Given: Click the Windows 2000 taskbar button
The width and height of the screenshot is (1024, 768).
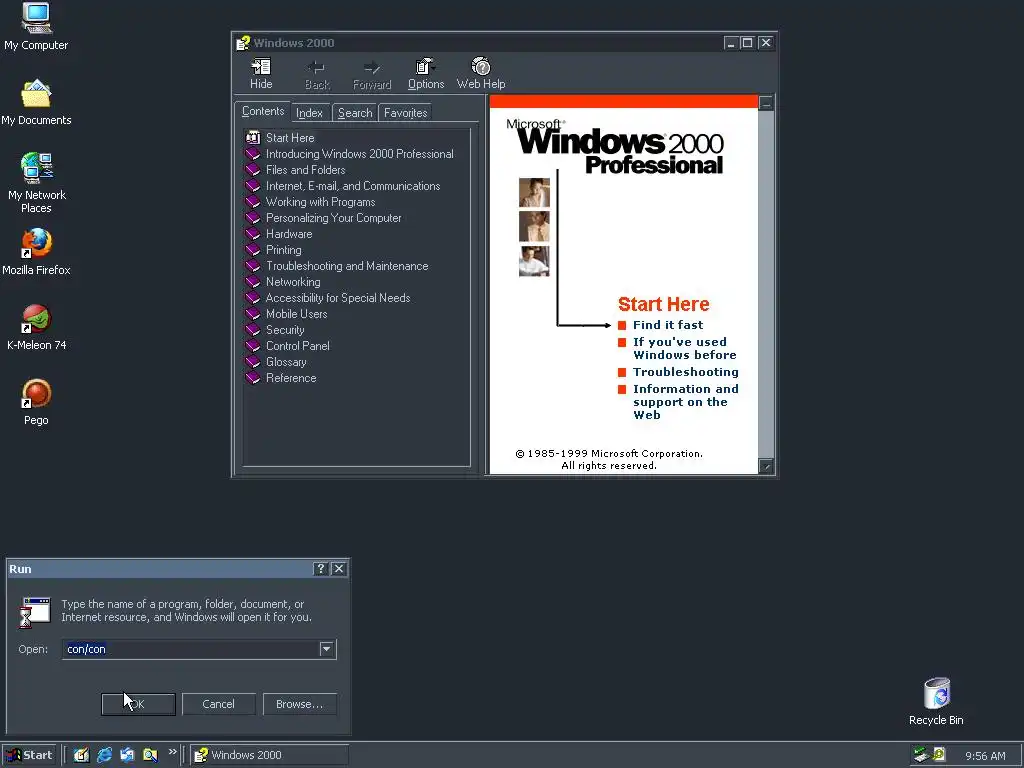Looking at the screenshot, I should coord(270,755).
